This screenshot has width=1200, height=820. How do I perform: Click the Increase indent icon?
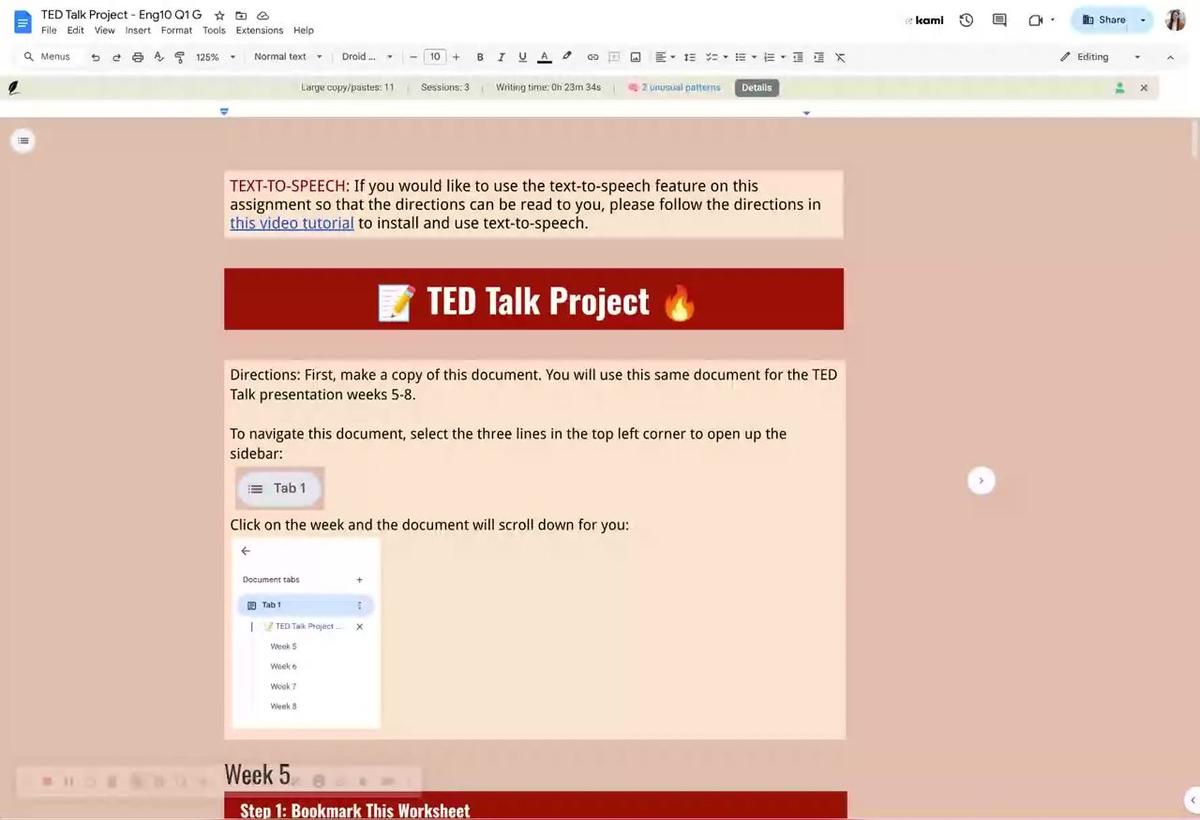819,57
